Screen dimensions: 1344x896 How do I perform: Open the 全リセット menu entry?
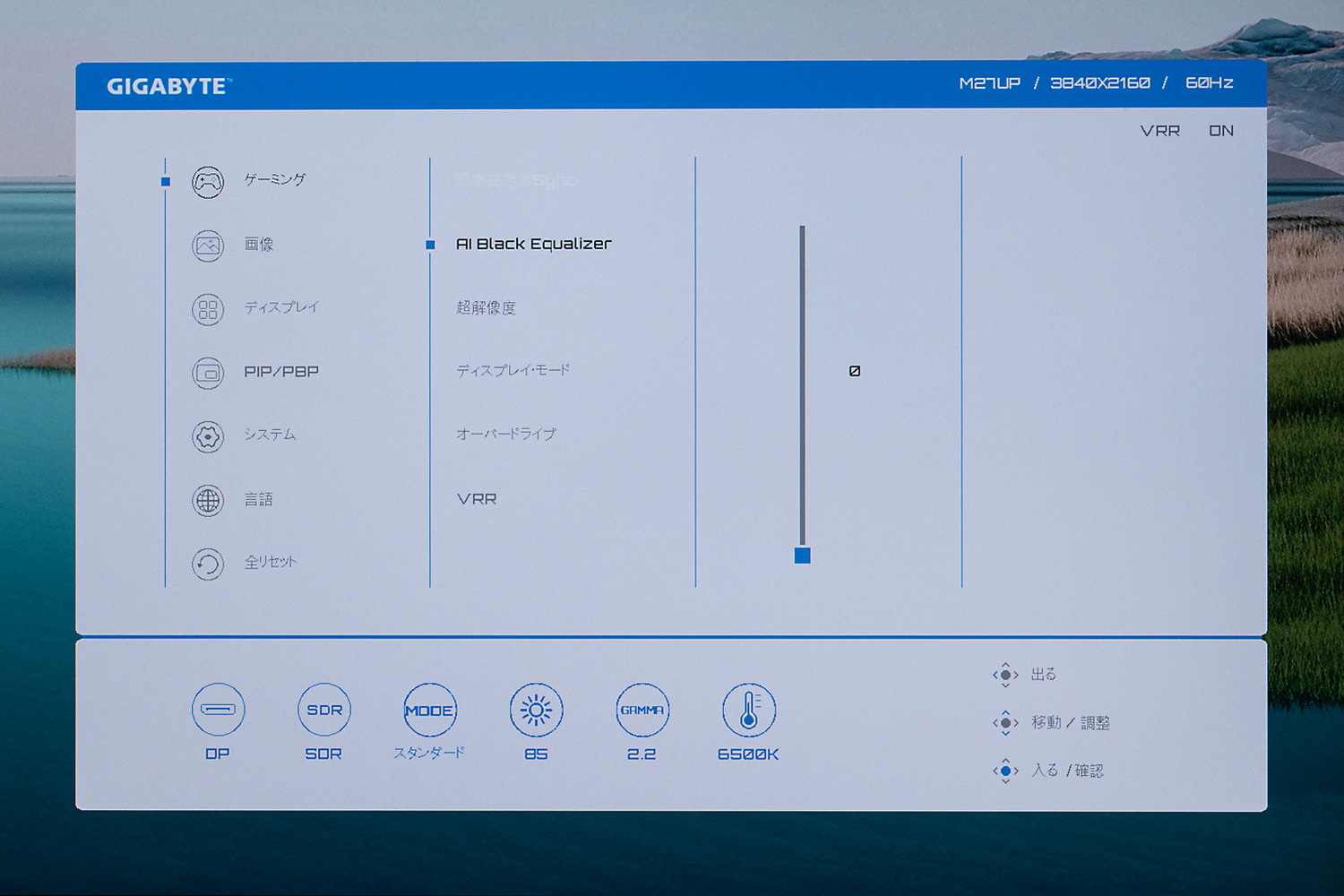(x=271, y=562)
